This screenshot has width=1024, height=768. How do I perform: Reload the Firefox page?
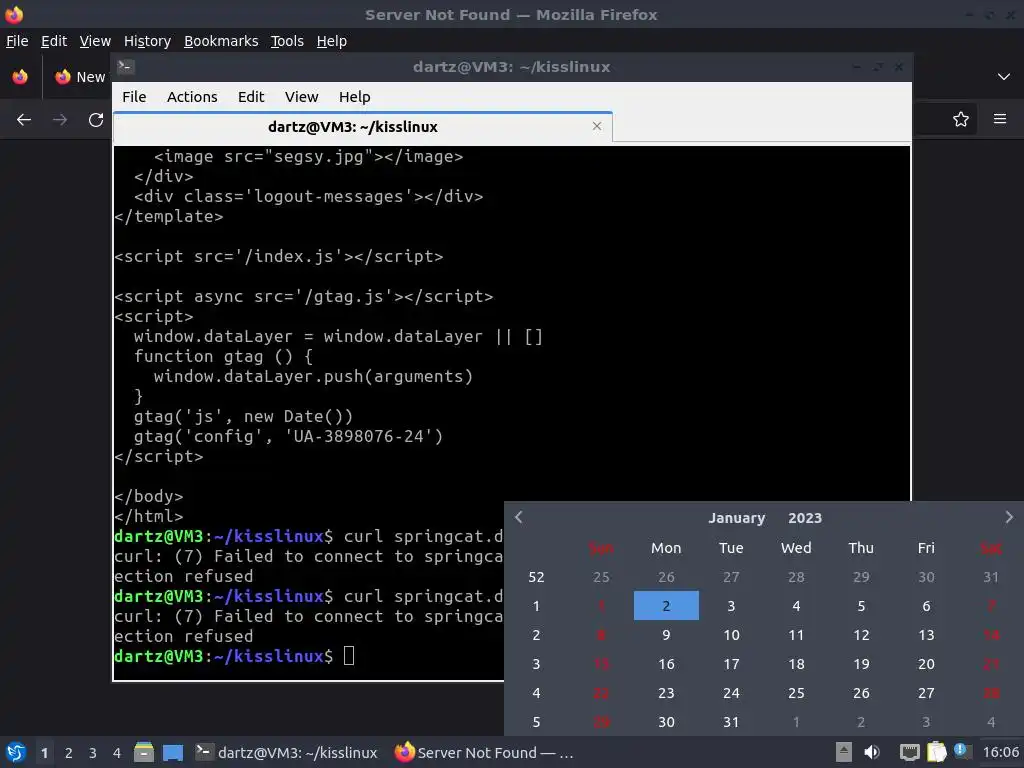[x=96, y=120]
